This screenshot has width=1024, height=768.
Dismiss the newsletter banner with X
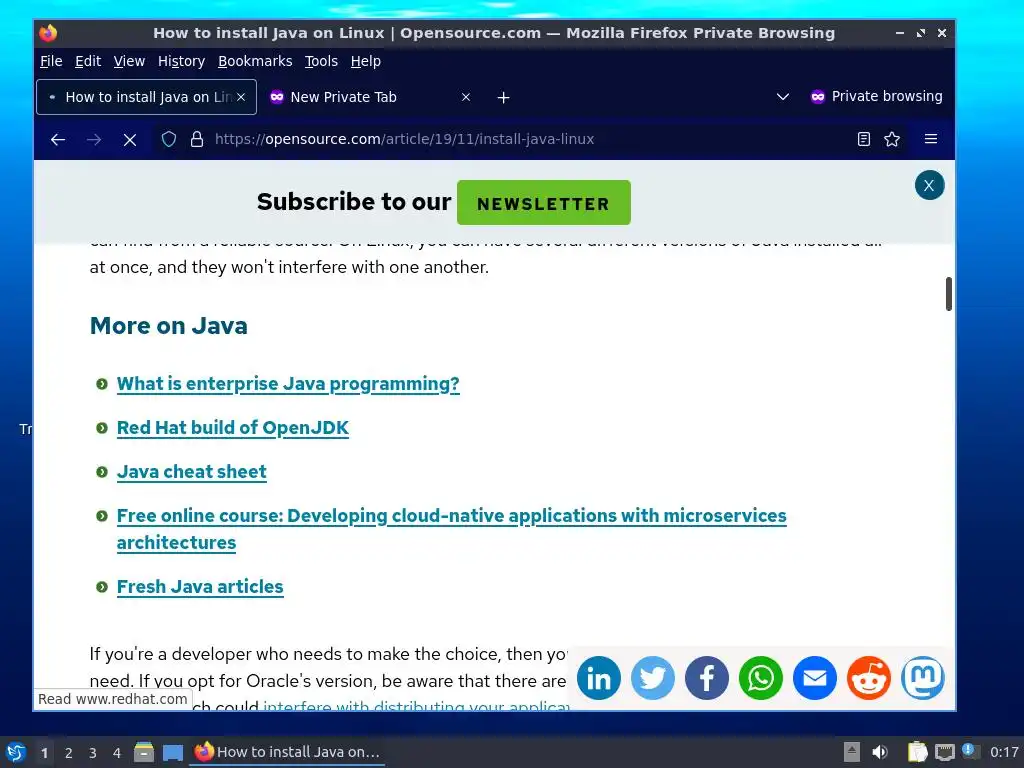[929, 185]
